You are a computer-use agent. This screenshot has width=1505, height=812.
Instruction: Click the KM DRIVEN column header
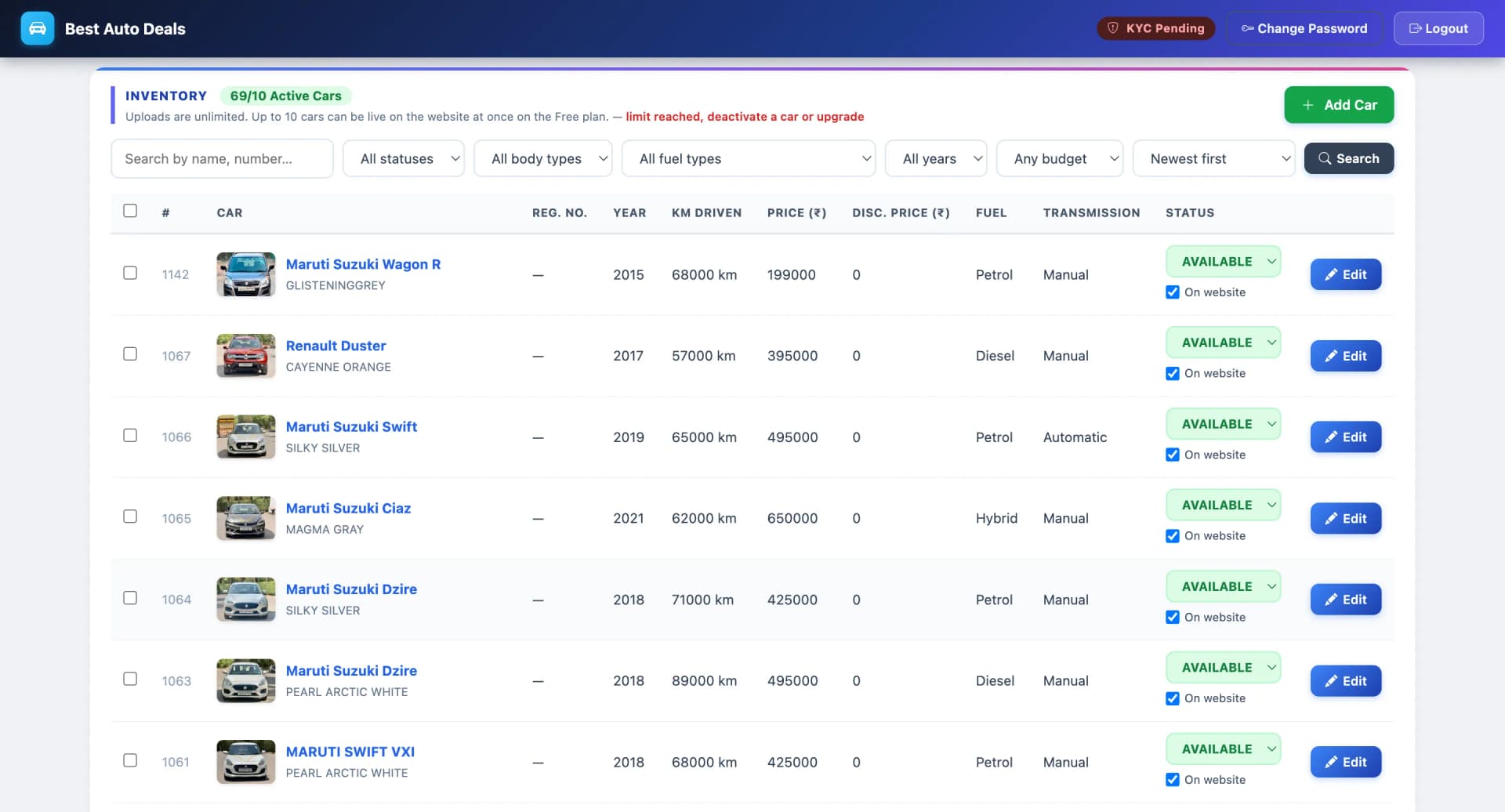click(706, 212)
